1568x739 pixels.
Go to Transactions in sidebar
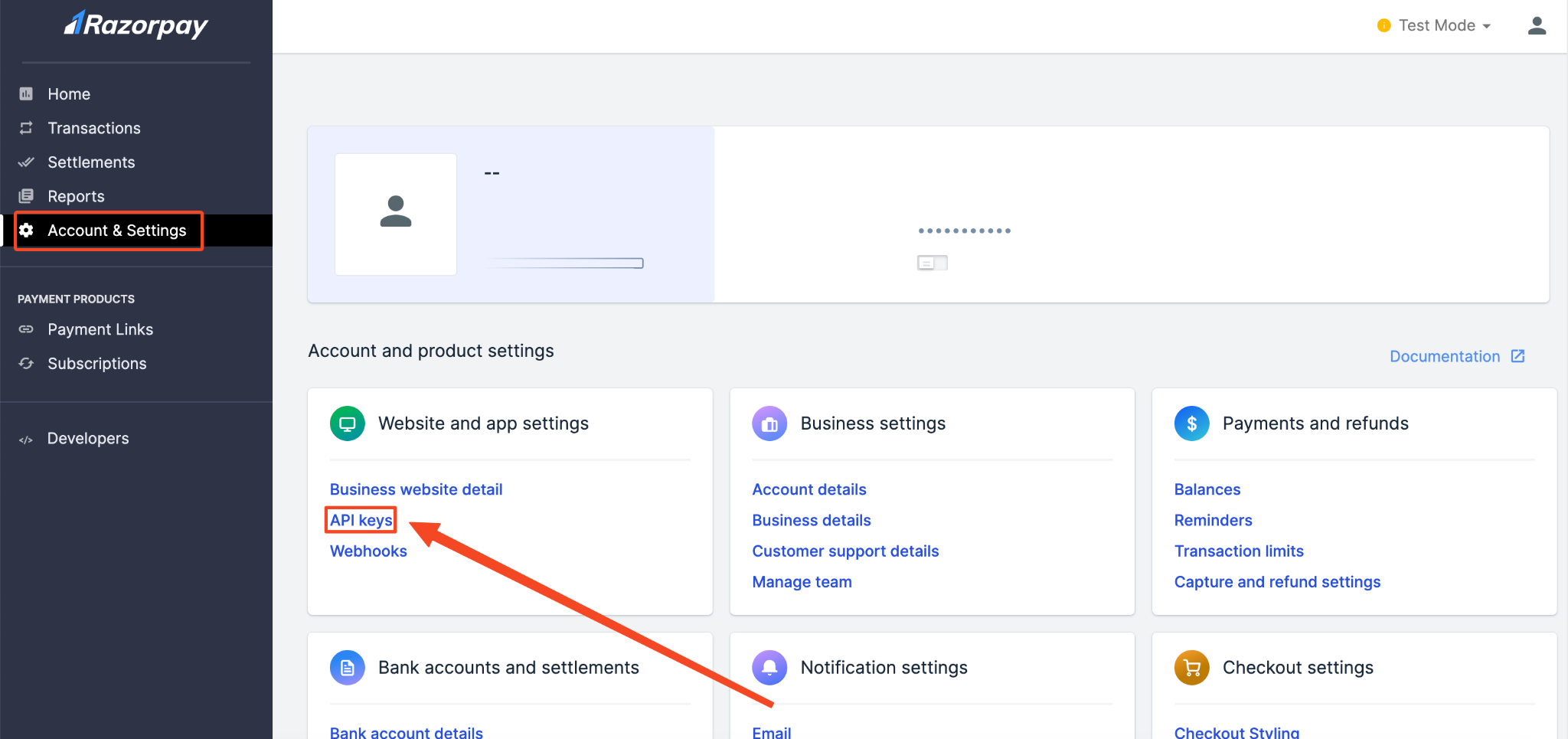[93, 128]
